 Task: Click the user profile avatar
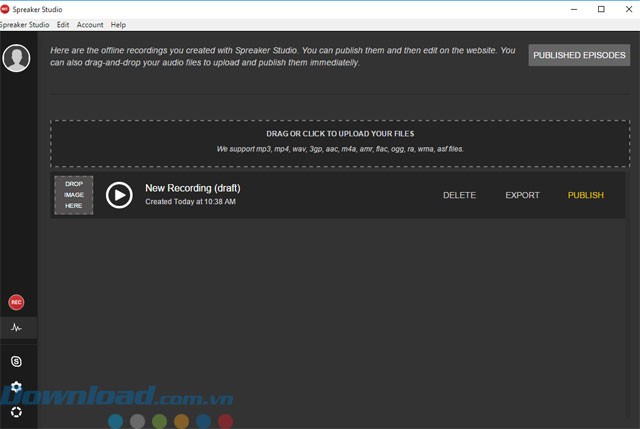point(16,58)
